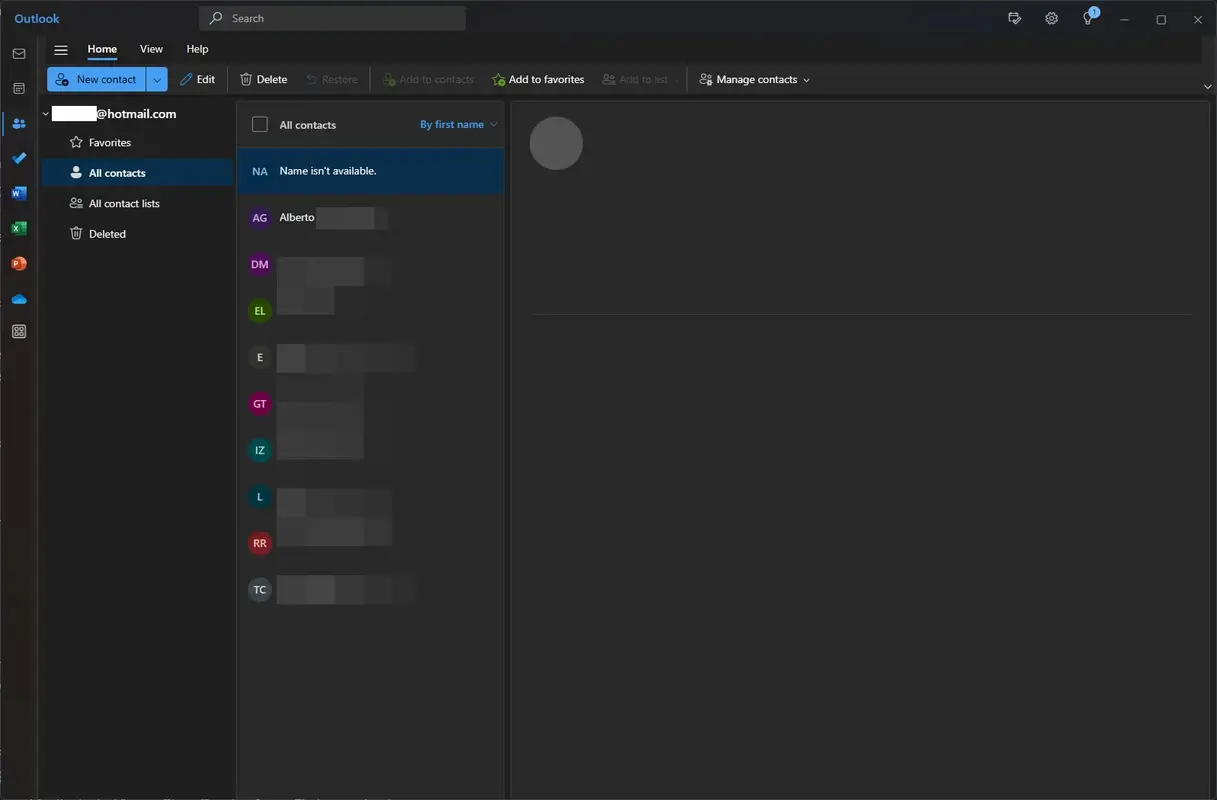Switch to the Calendar app icon
The image size is (1217, 800).
(18, 88)
